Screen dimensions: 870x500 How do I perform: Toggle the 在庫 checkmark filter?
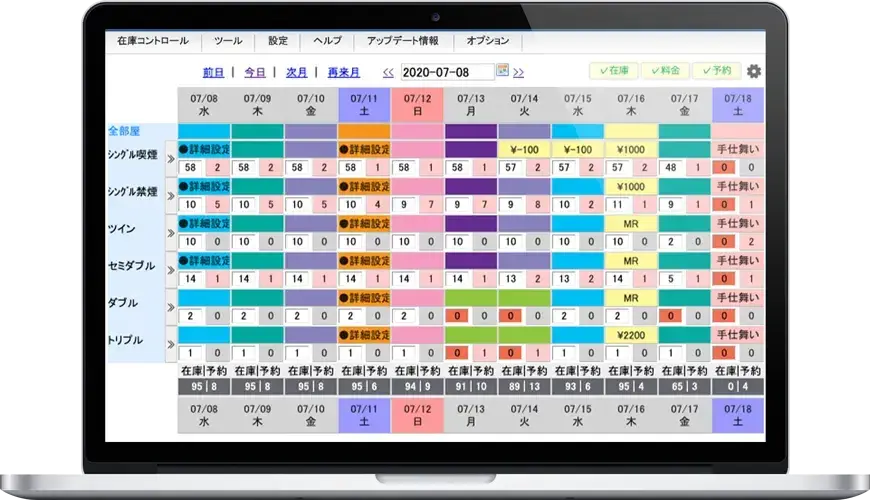[614, 70]
